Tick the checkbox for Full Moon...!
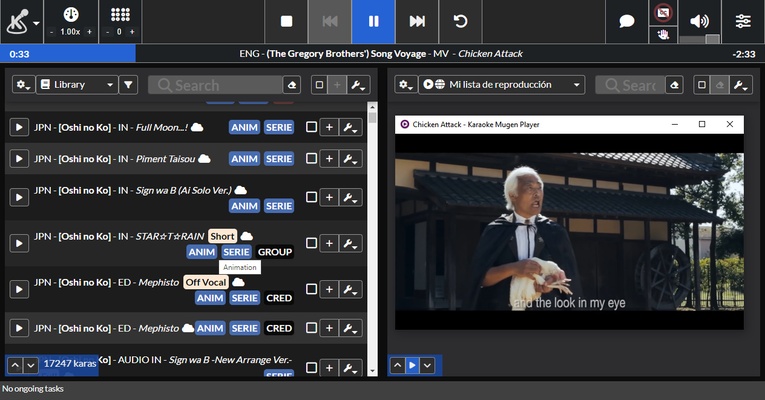Screen dimensions: 765x400 (311, 127)
